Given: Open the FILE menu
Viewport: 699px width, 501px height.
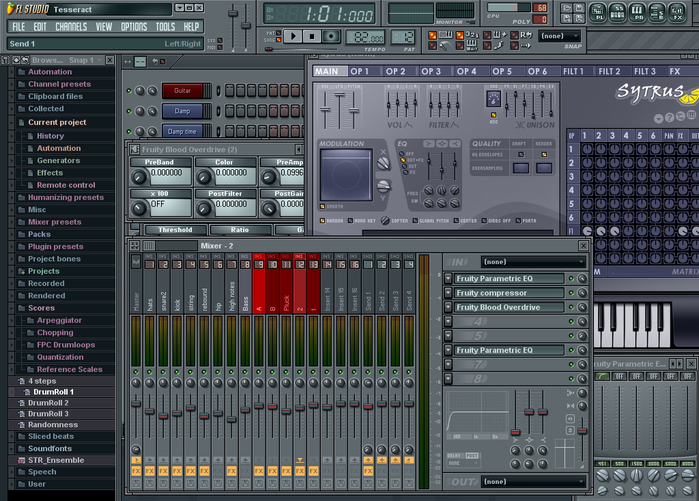Looking at the screenshot, I should (19, 27).
